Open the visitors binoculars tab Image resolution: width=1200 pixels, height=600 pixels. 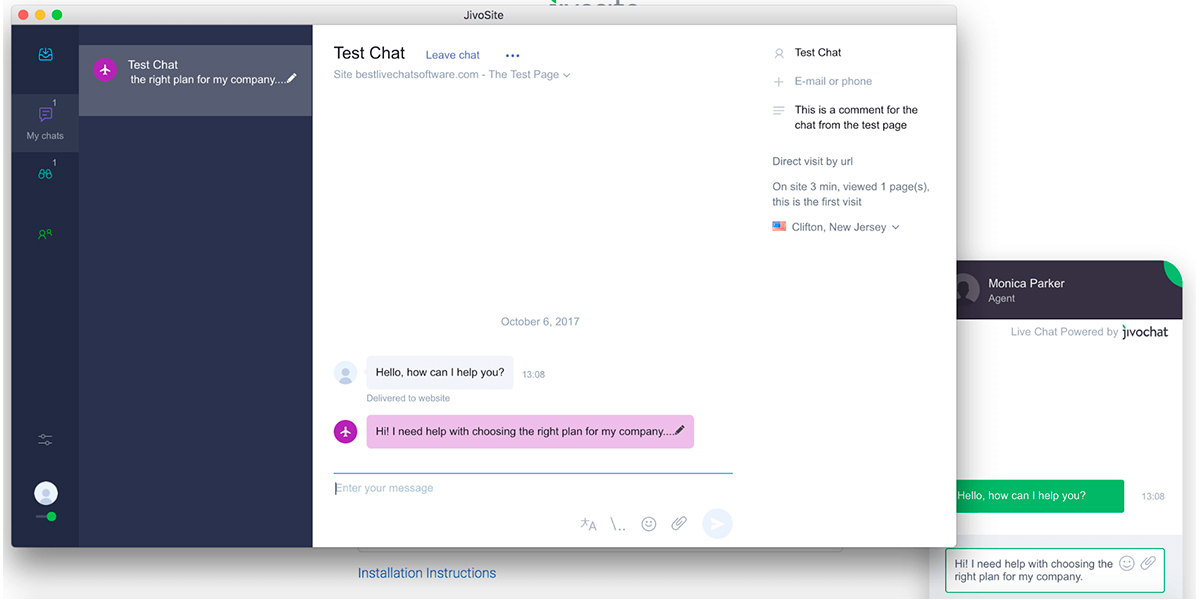45,174
